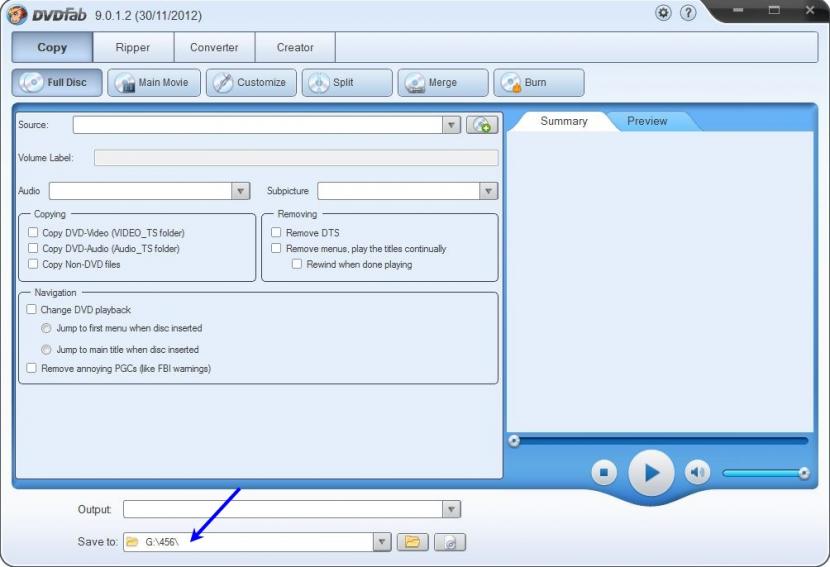The image size is (830, 567).
Task: Minimize the DVDFab window
Action: 738,11
